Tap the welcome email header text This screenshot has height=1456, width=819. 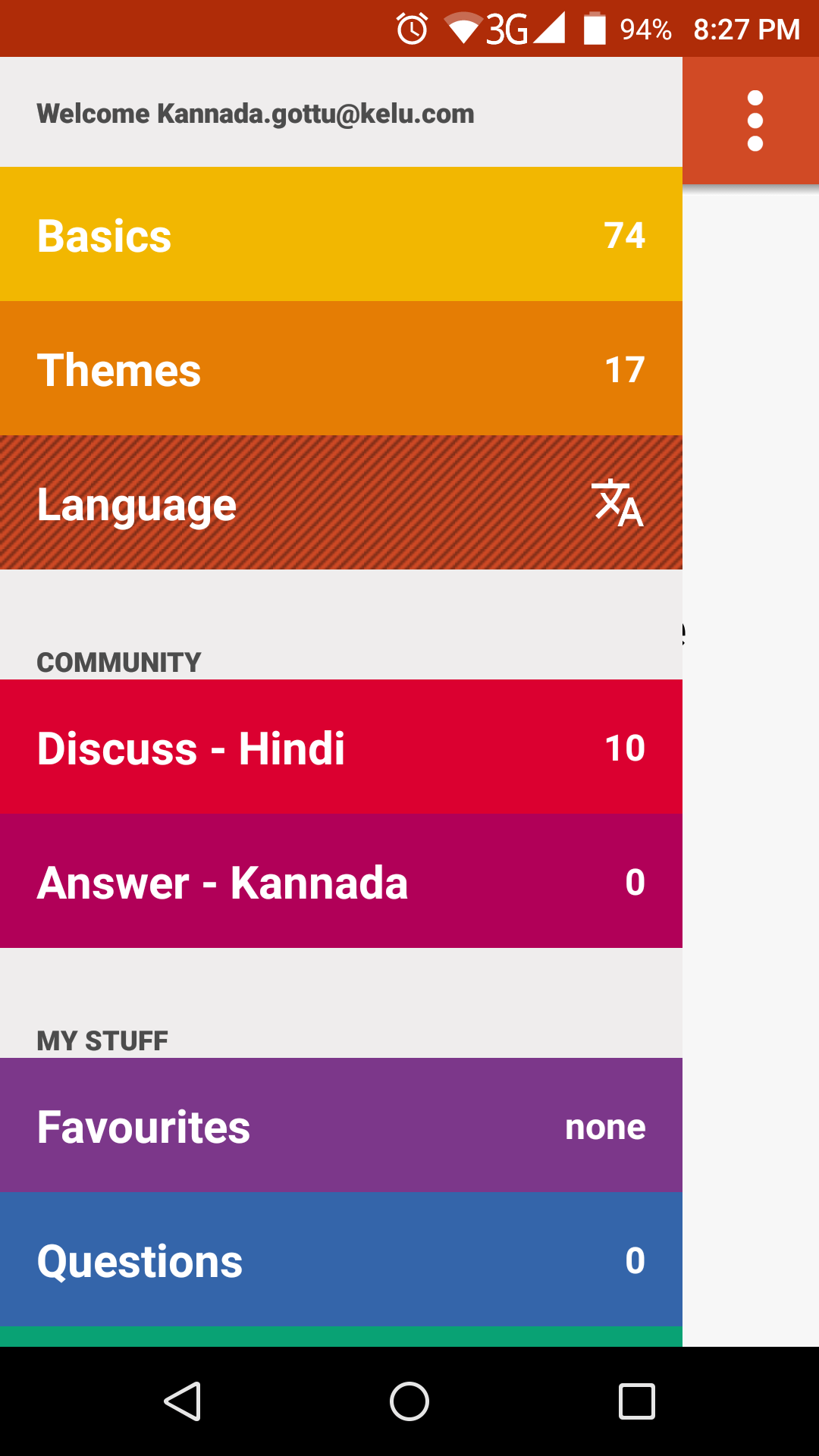click(x=256, y=114)
